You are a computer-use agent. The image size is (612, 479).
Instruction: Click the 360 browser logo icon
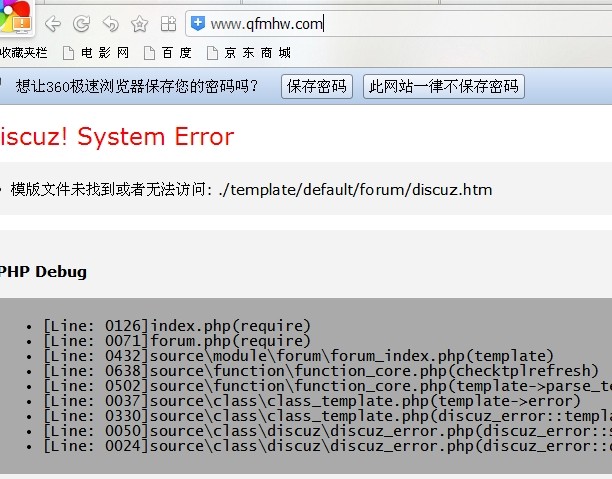pyautogui.click(x=16, y=17)
